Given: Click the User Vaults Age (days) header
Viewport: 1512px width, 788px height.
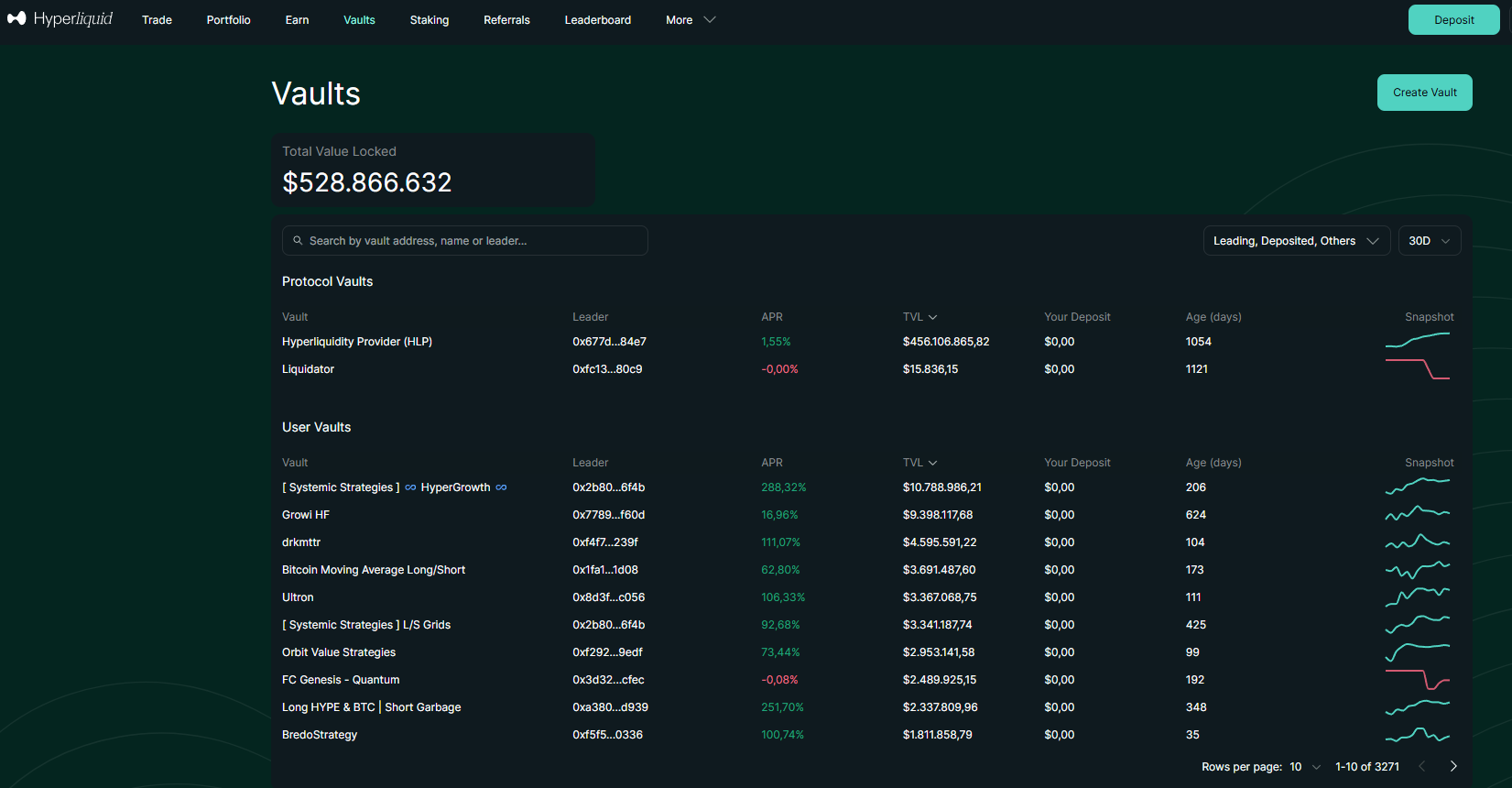Looking at the screenshot, I should click(x=1213, y=463).
